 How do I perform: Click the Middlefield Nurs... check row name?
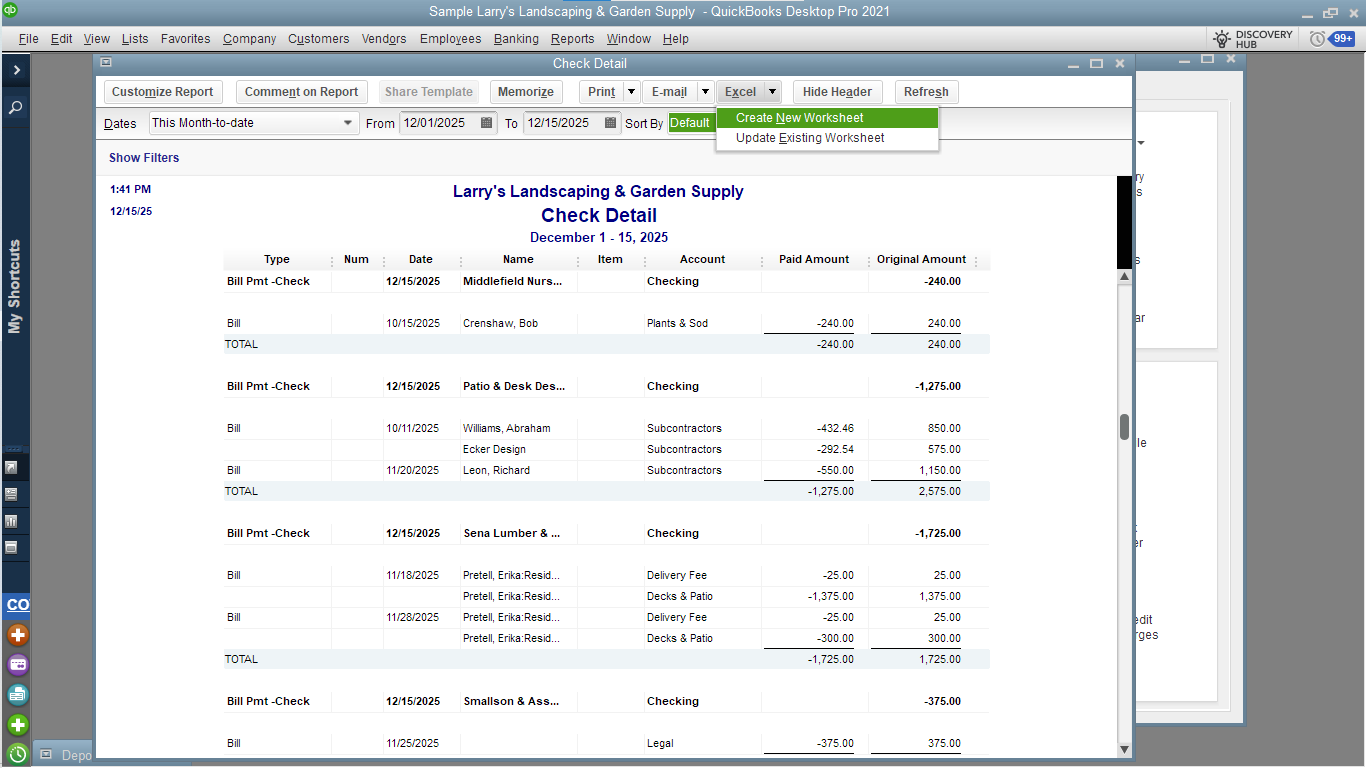(x=513, y=282)
